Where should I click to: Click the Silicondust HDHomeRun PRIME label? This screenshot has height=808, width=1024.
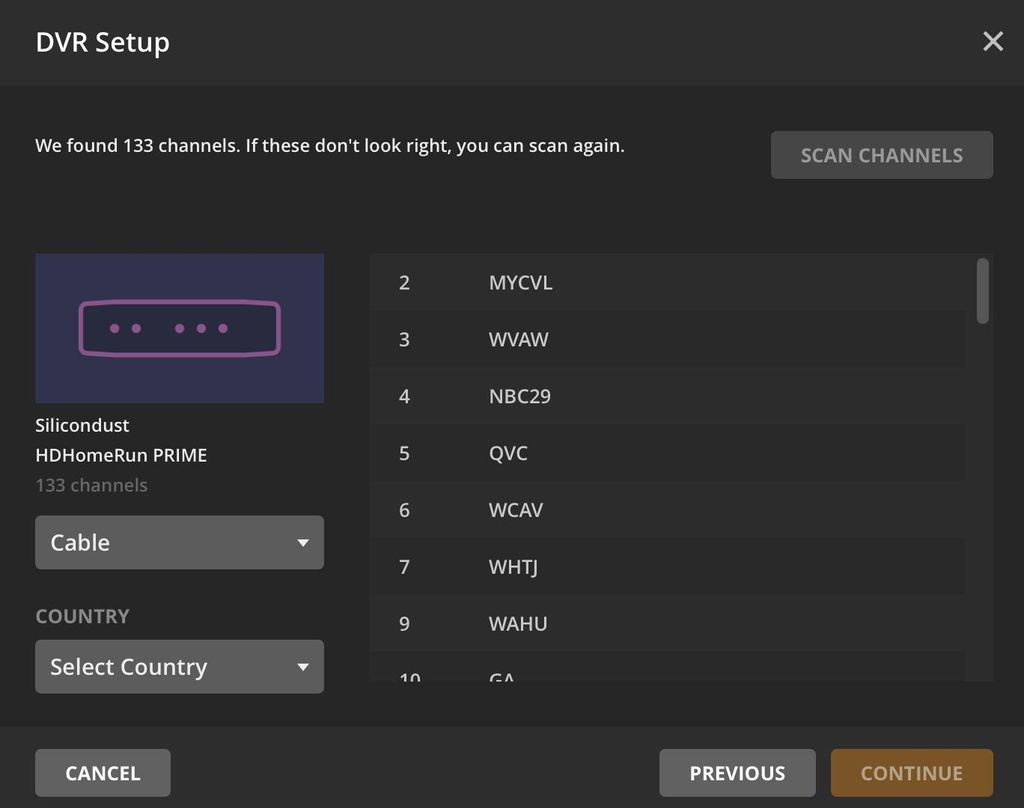click(120, 440)
